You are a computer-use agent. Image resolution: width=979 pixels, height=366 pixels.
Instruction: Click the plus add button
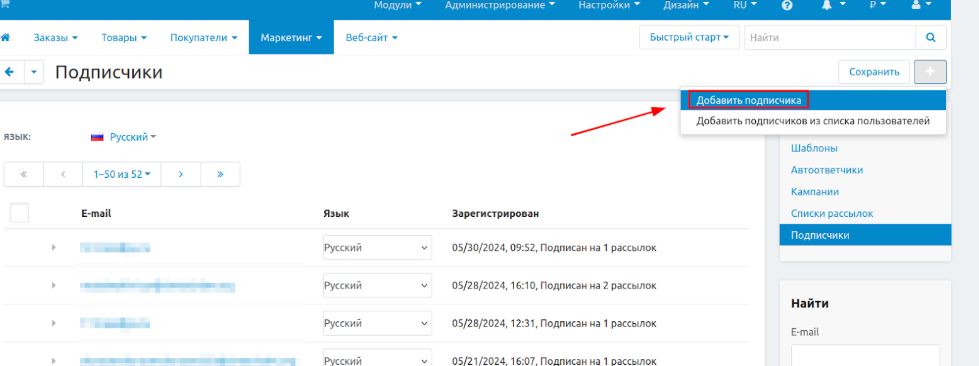pos(930,72)
